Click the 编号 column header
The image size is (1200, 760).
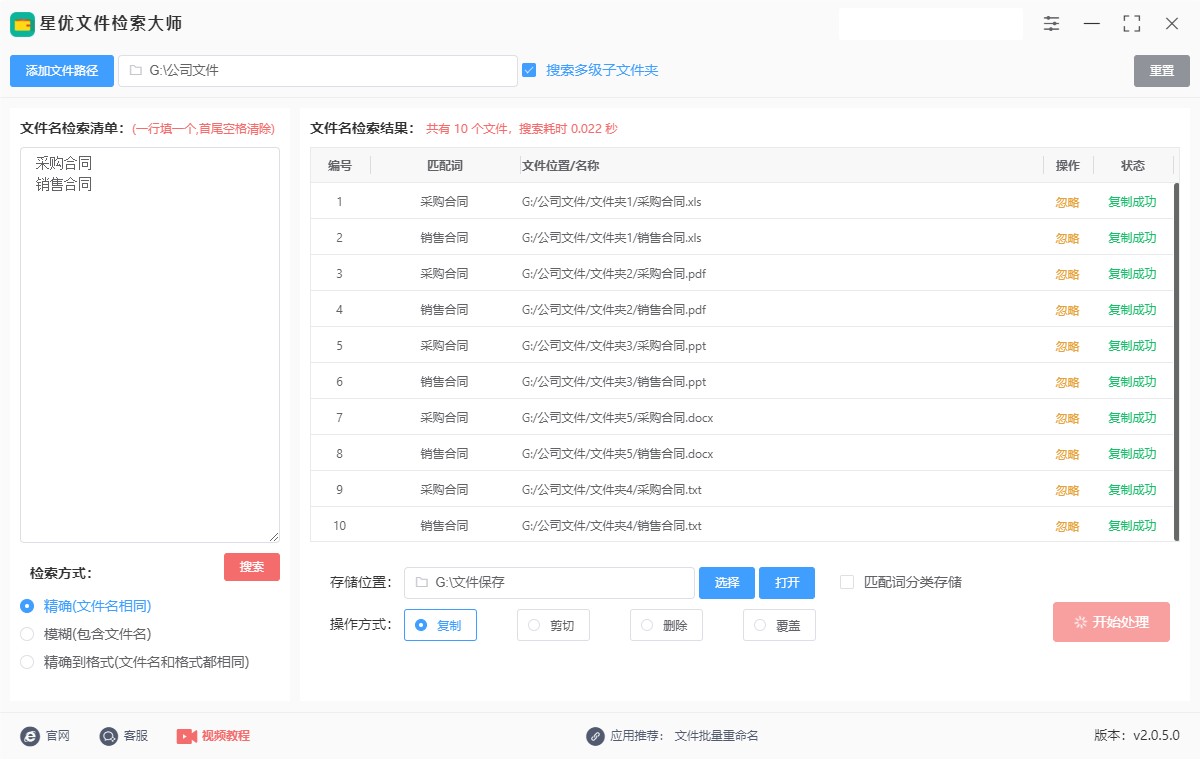[x=340, y=166]
